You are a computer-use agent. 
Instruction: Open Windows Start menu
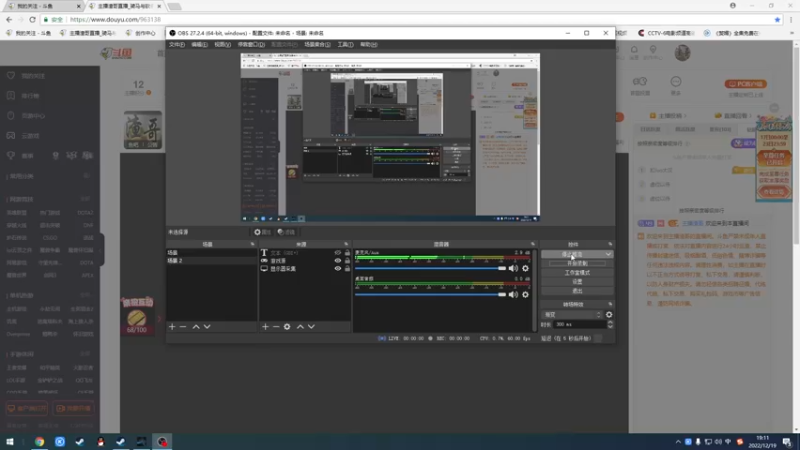[10, 442]
